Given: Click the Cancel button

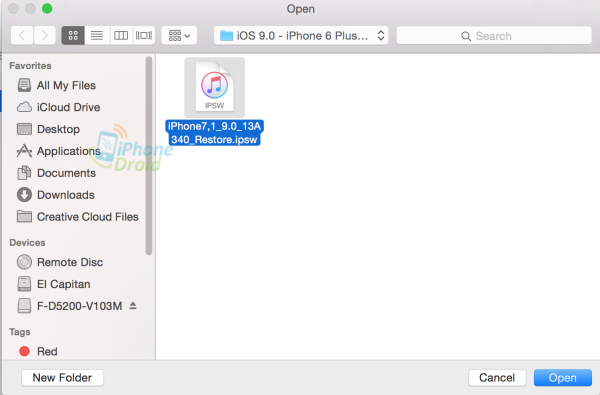Looking at the screenshot, I should 497,378.
